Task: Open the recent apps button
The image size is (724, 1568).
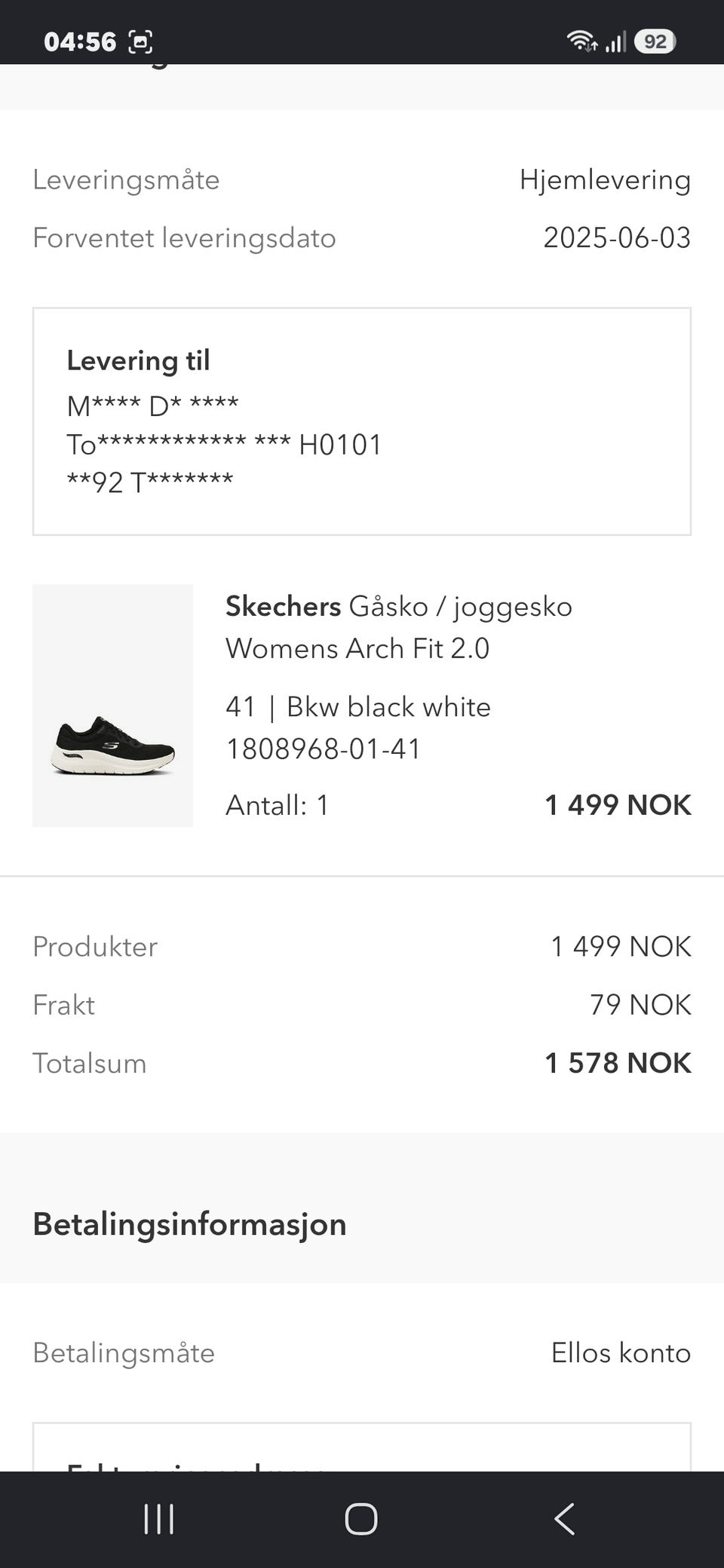Action: point(159,1518)
